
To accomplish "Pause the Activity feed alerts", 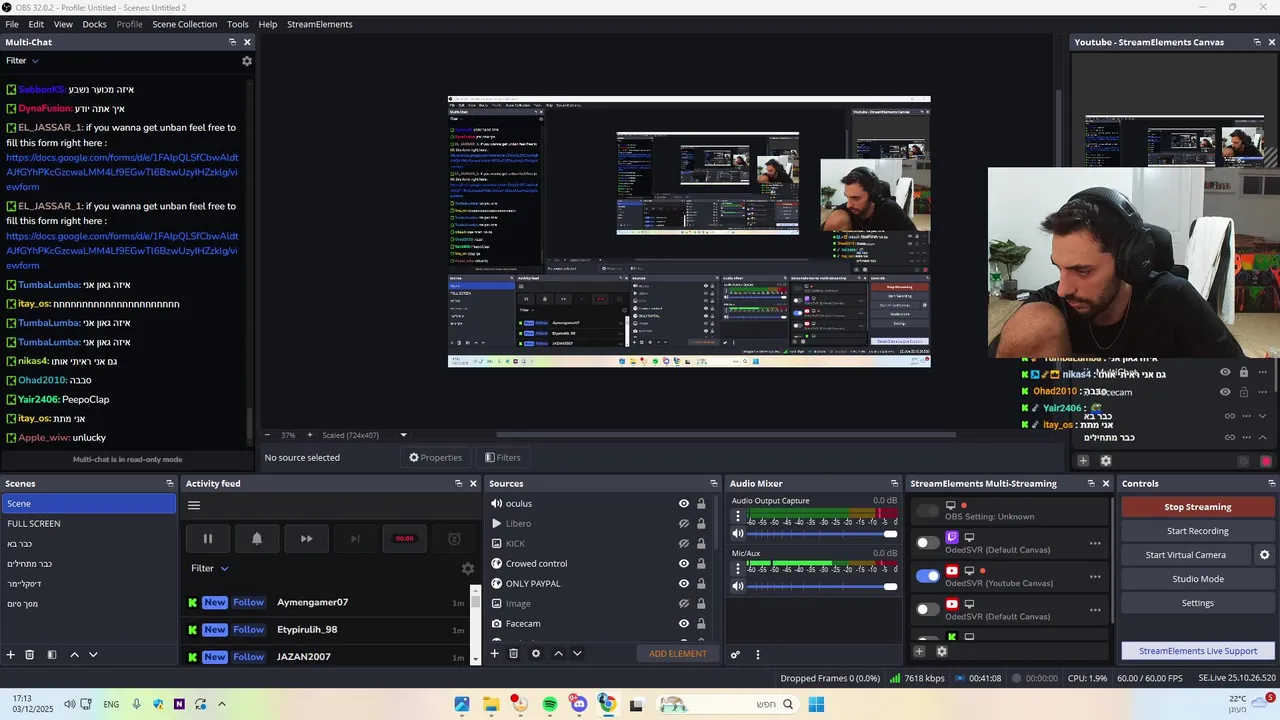I will 208,538.
